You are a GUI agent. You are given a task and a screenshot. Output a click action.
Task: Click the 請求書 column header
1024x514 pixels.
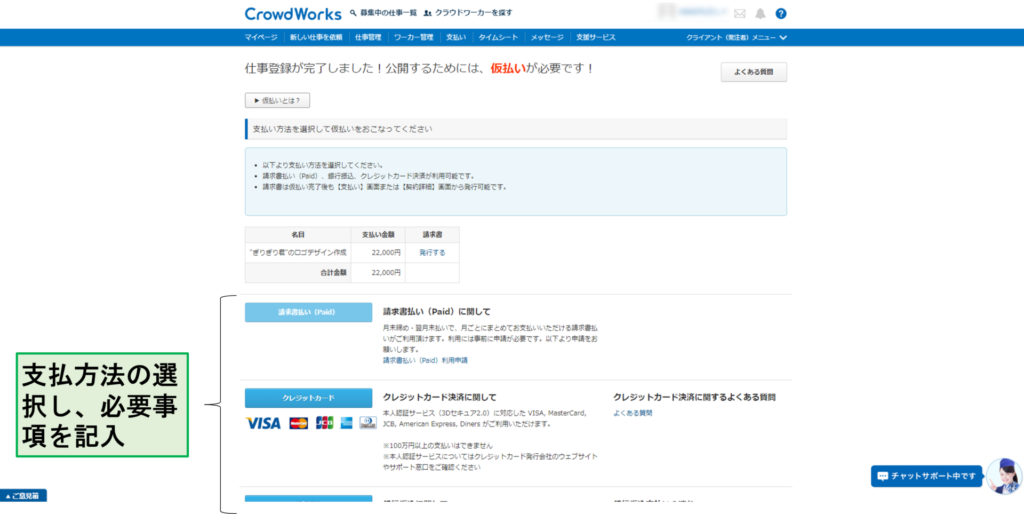[x=432, y=234]
